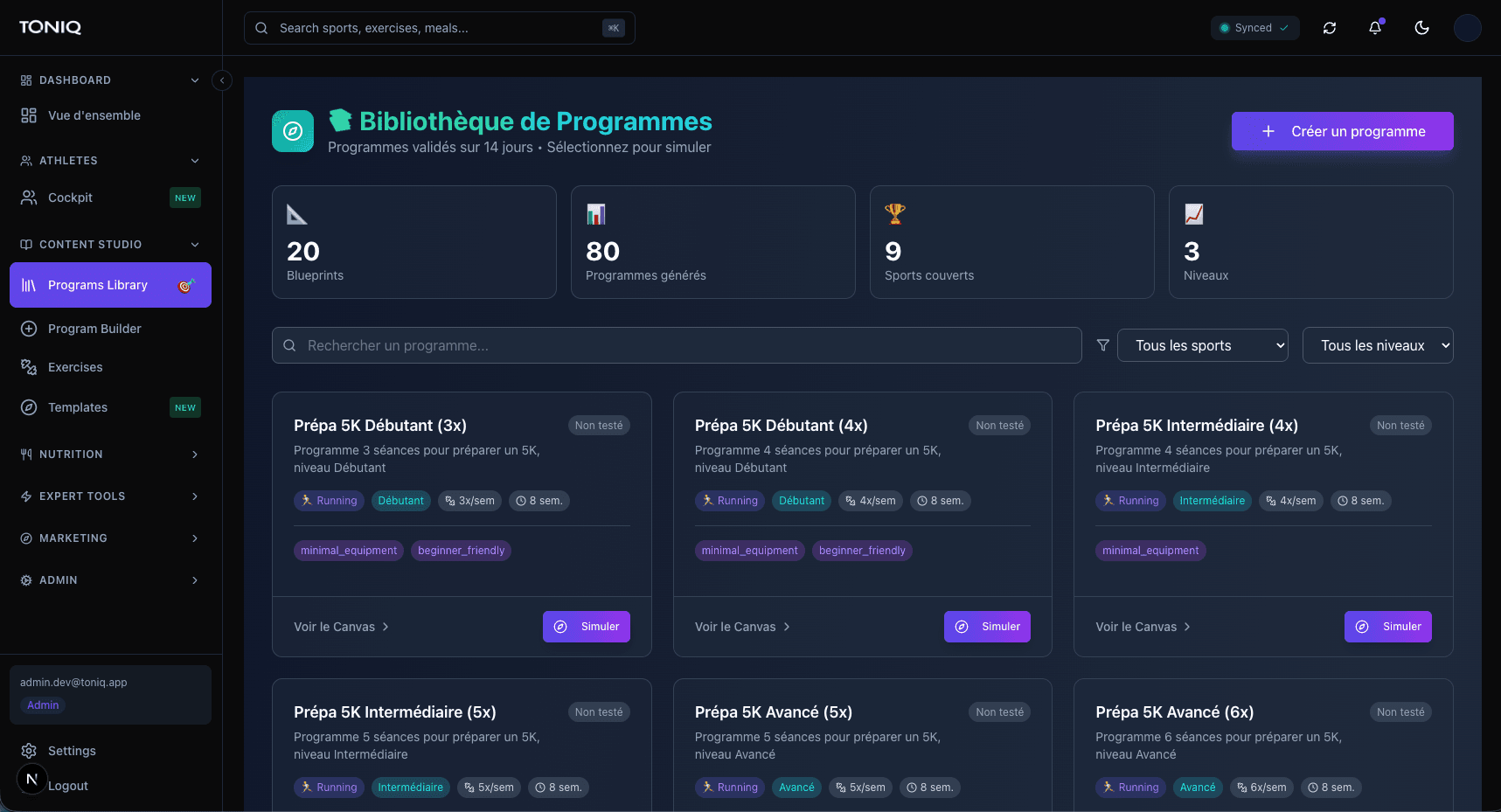Click Intermédiaire tag on Intermédiaire (4x) card
This screenshot has height=812, width=1501.
pyautogui.click(x=1213, y=501)
